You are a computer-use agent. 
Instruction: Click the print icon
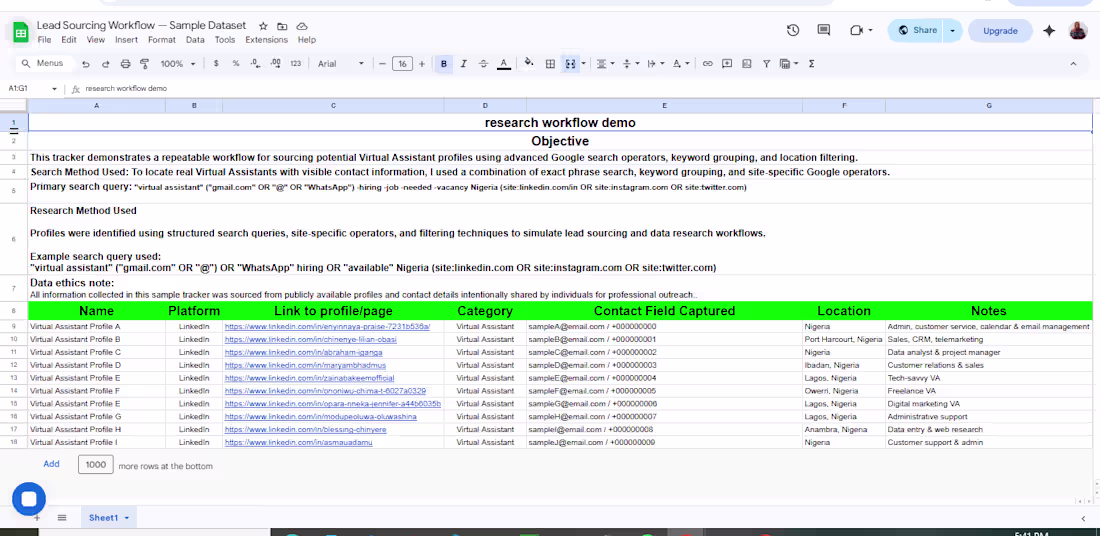125,64
